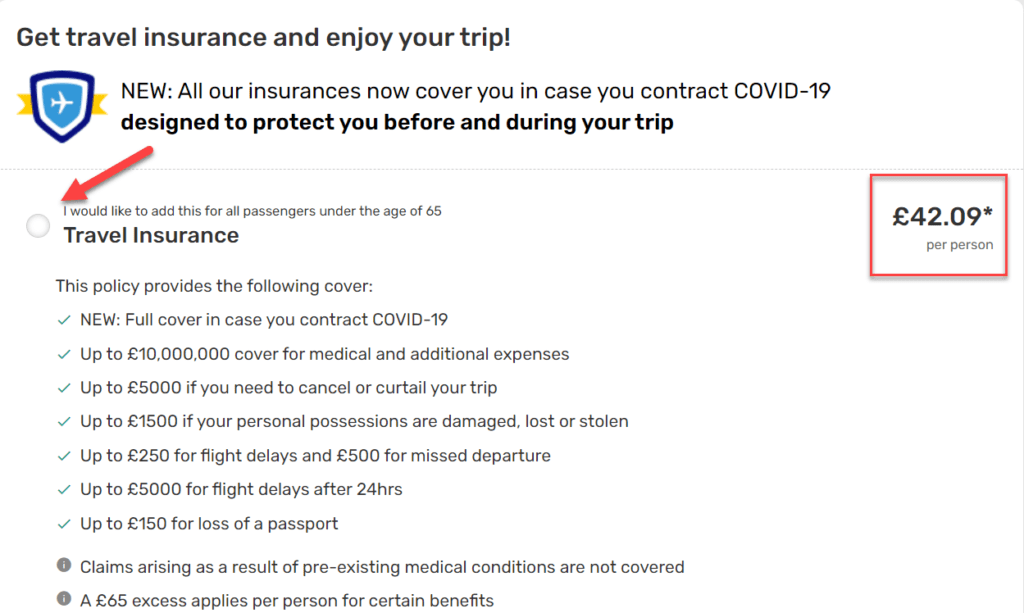Click checkmark beside loss of passport item

point(64,524)
